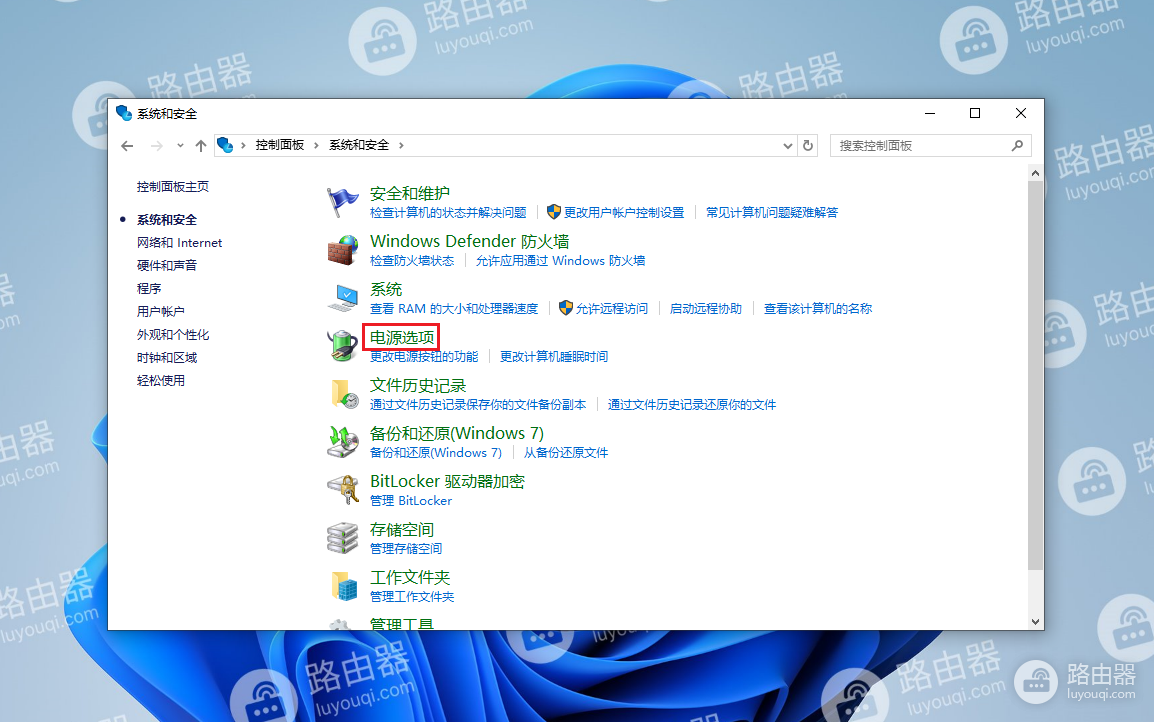Open 程序 category in sidebar

(149, 289)
